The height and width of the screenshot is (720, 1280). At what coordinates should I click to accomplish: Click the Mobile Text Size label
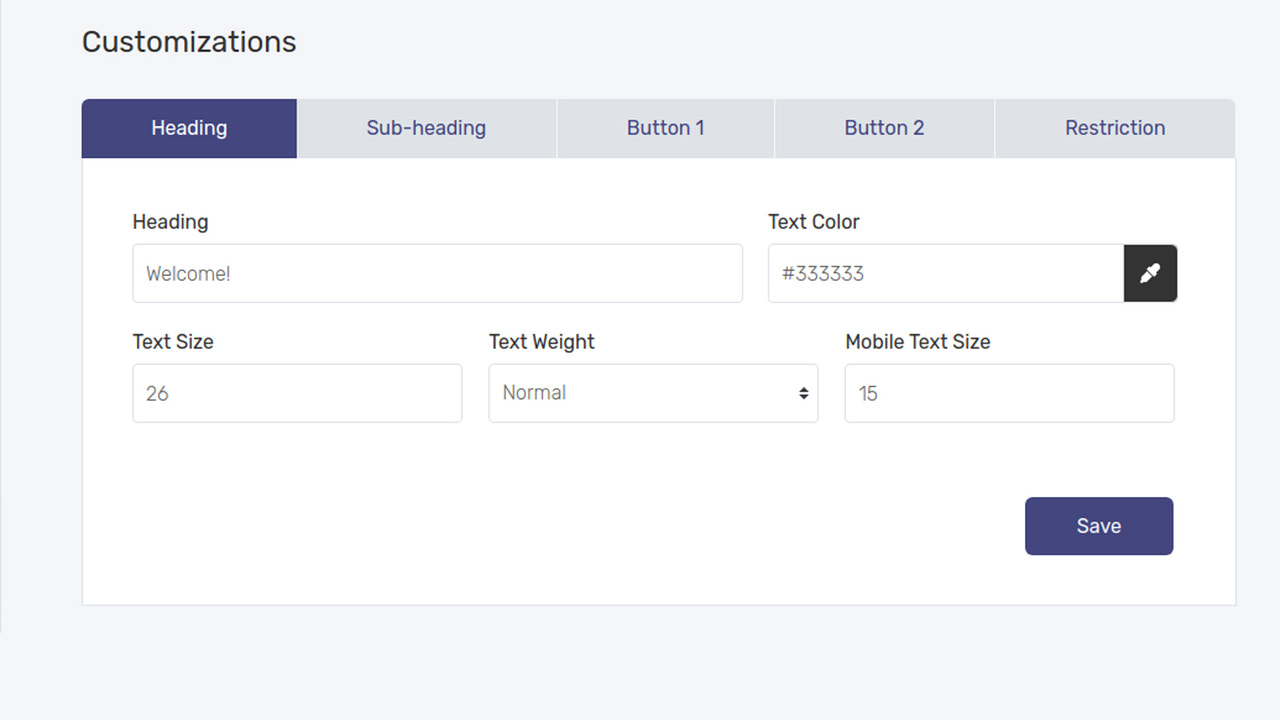pos(917,342)
